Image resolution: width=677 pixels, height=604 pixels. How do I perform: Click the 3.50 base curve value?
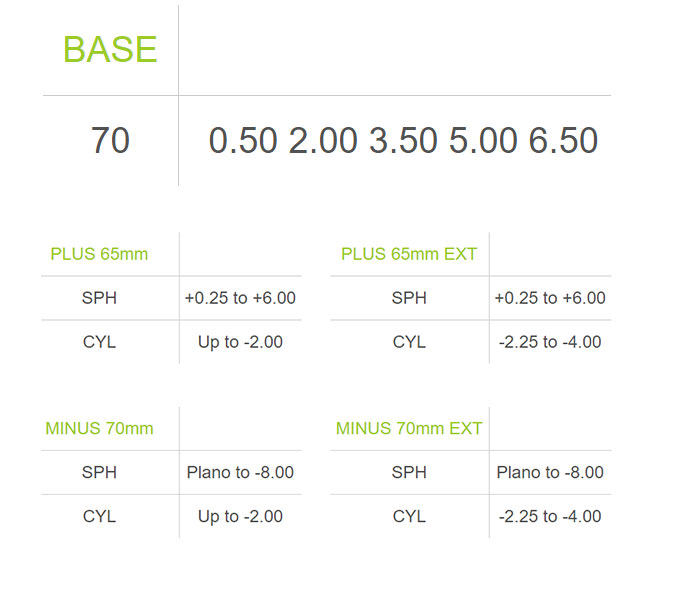coord(403,140)
